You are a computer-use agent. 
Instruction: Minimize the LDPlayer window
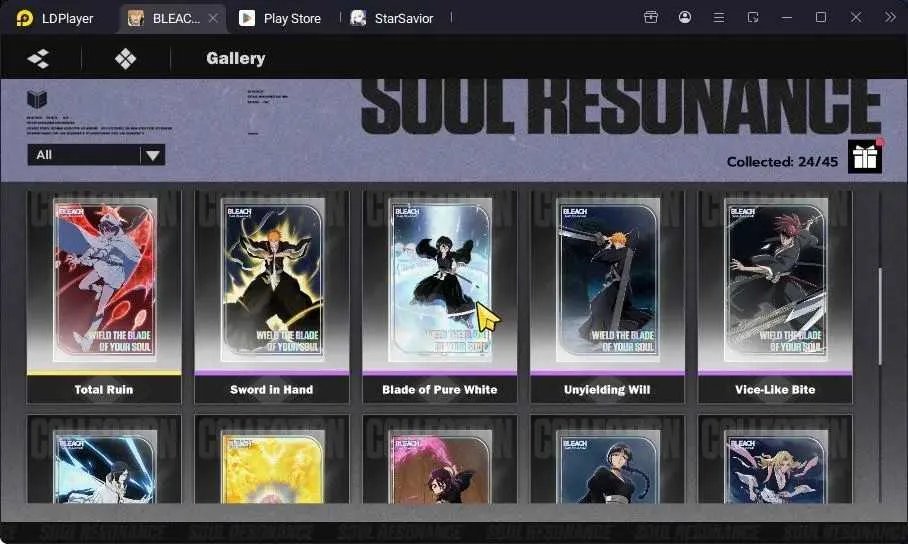(x=787, y=17)
